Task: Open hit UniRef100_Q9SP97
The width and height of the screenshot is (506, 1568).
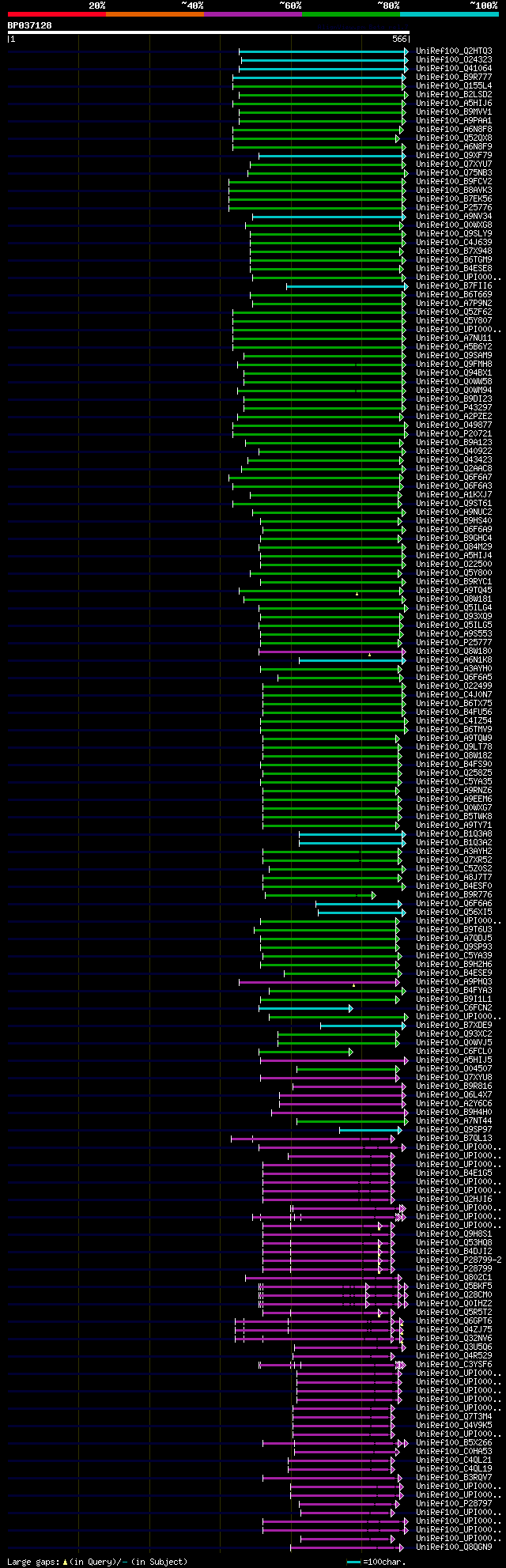Action: pyautogui.click(x=454, y=1130)
